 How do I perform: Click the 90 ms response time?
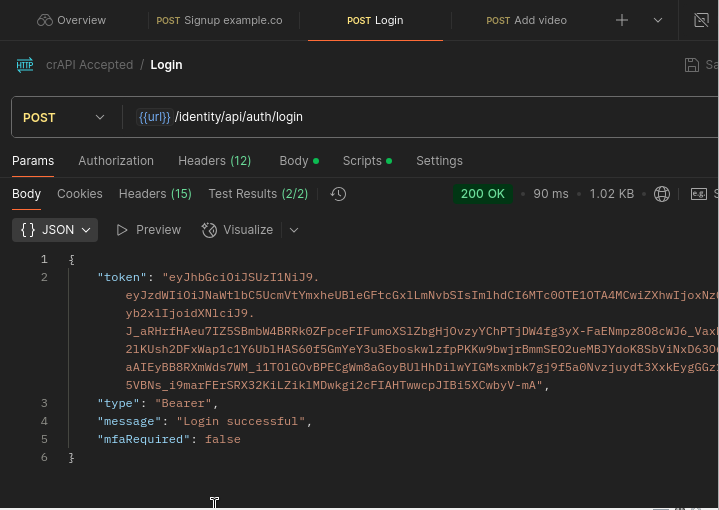[551, 194]
